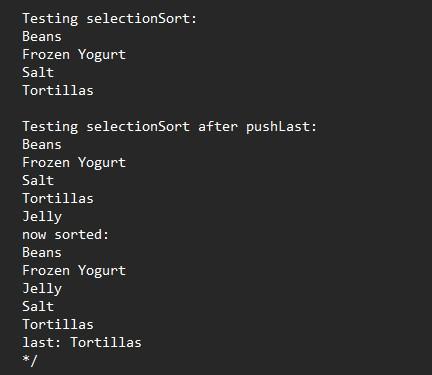Click the 'Testing selectionSort:' heading line
The height and width of the screenshot is (375, 432).
[110, 19]
